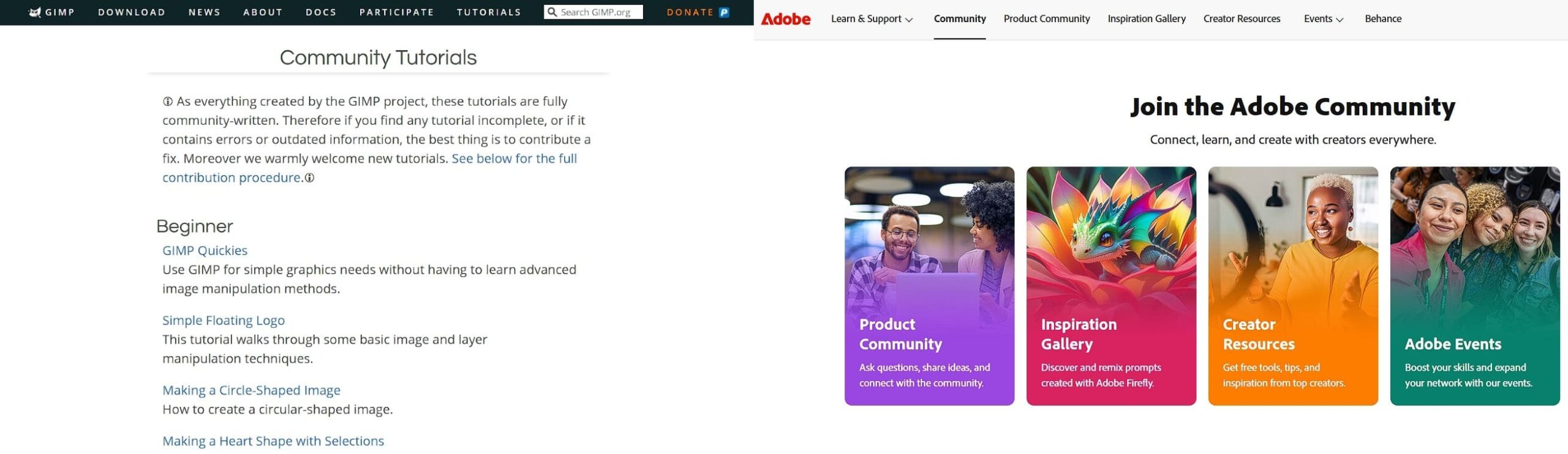Open the Adobe Events card
This screenshot has height=454, width=1568.
tap(1474, 286)
